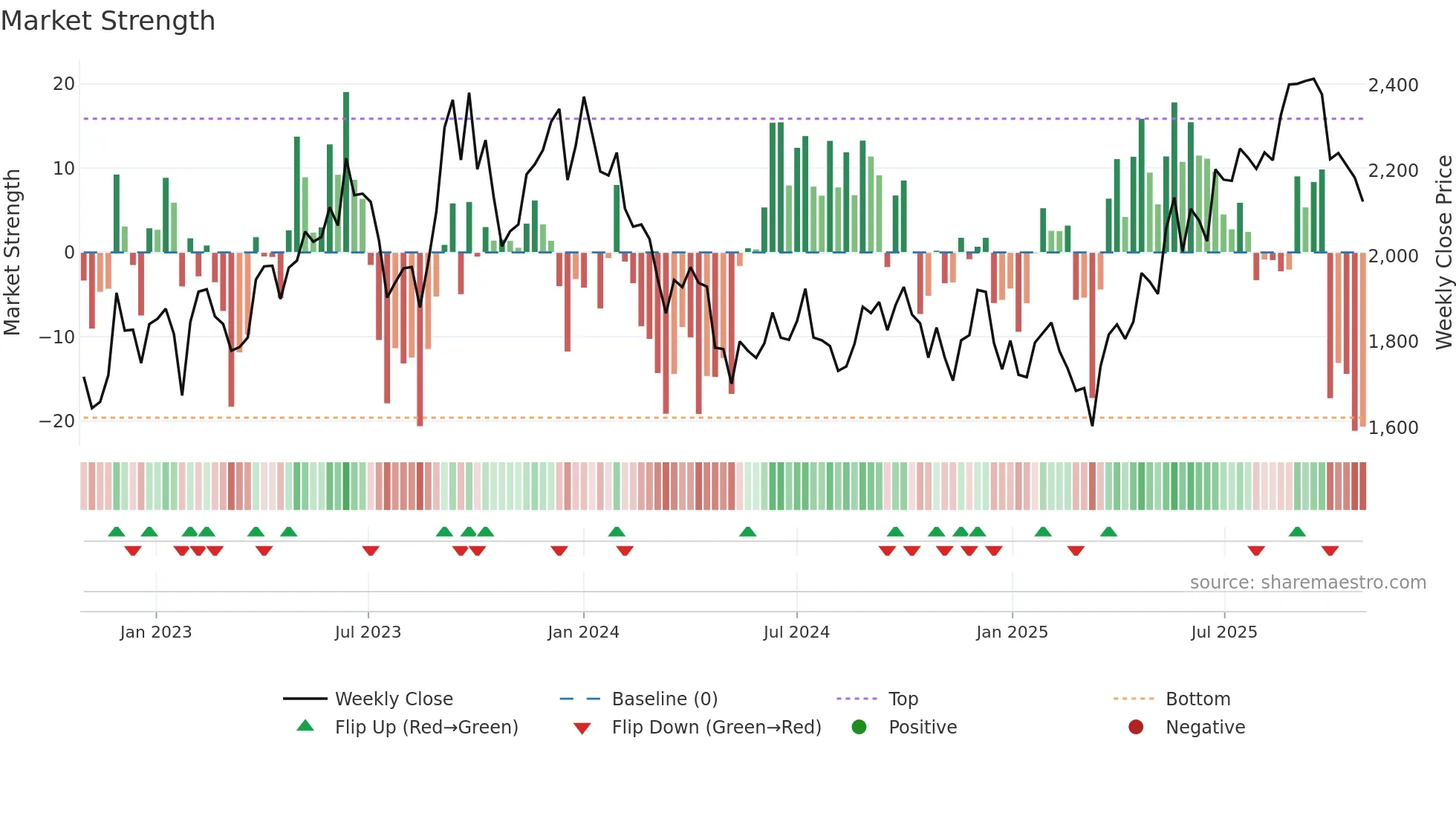Toggle the Weekly Close legend label

click(x=394, y=699)
